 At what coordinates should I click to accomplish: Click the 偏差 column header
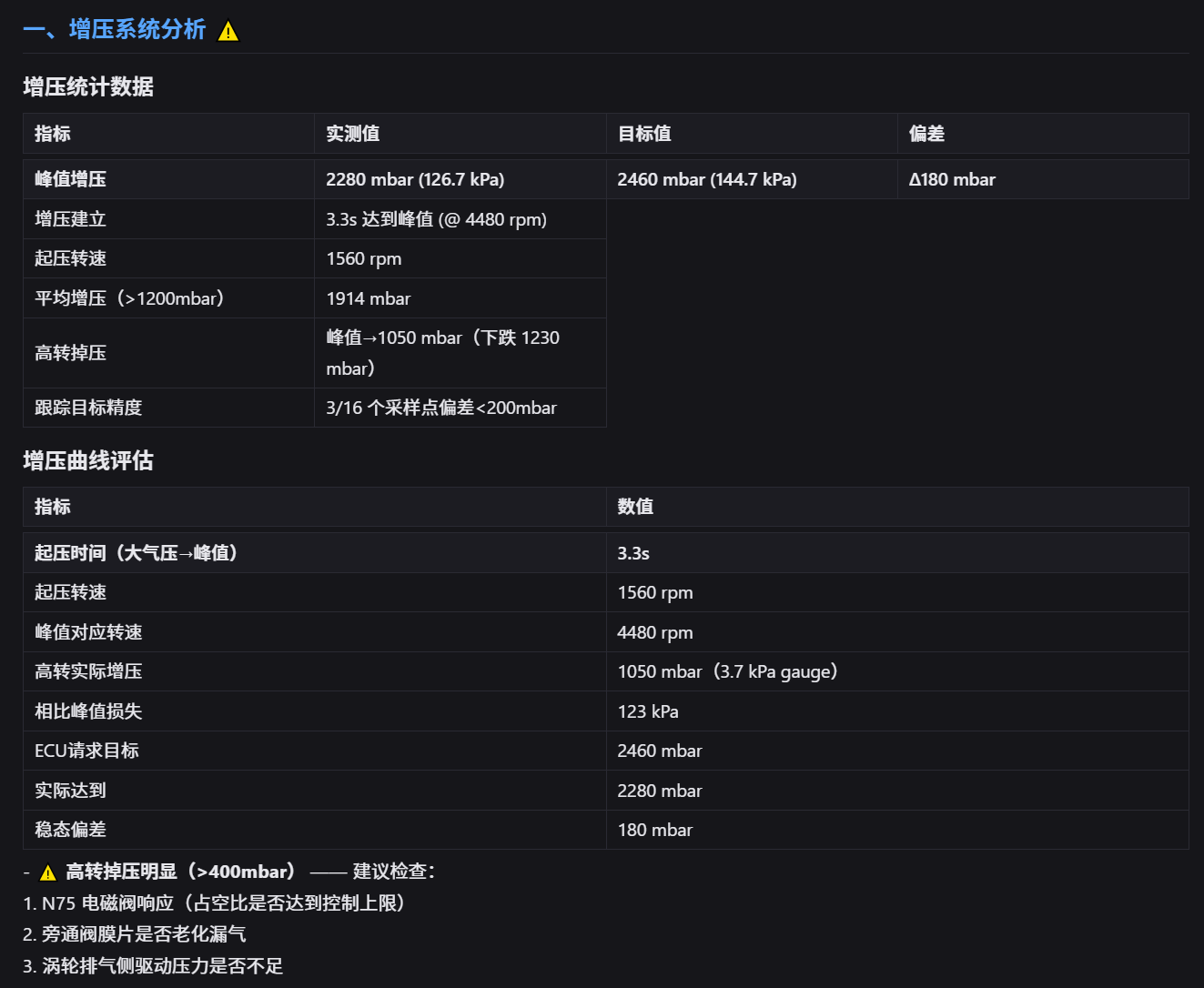tap(926, 134)
